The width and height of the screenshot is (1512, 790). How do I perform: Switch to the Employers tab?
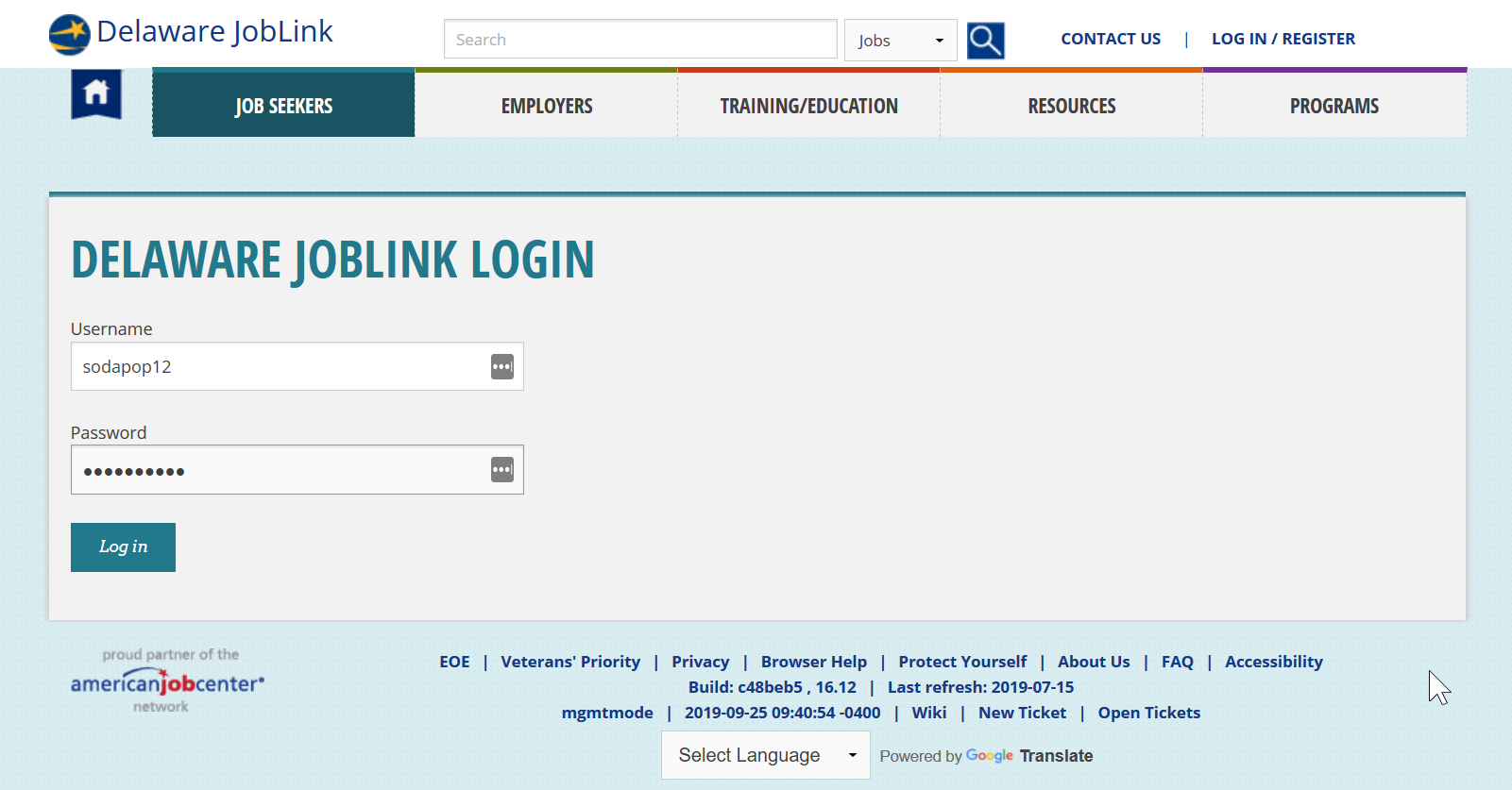click(x=547, y=105)
